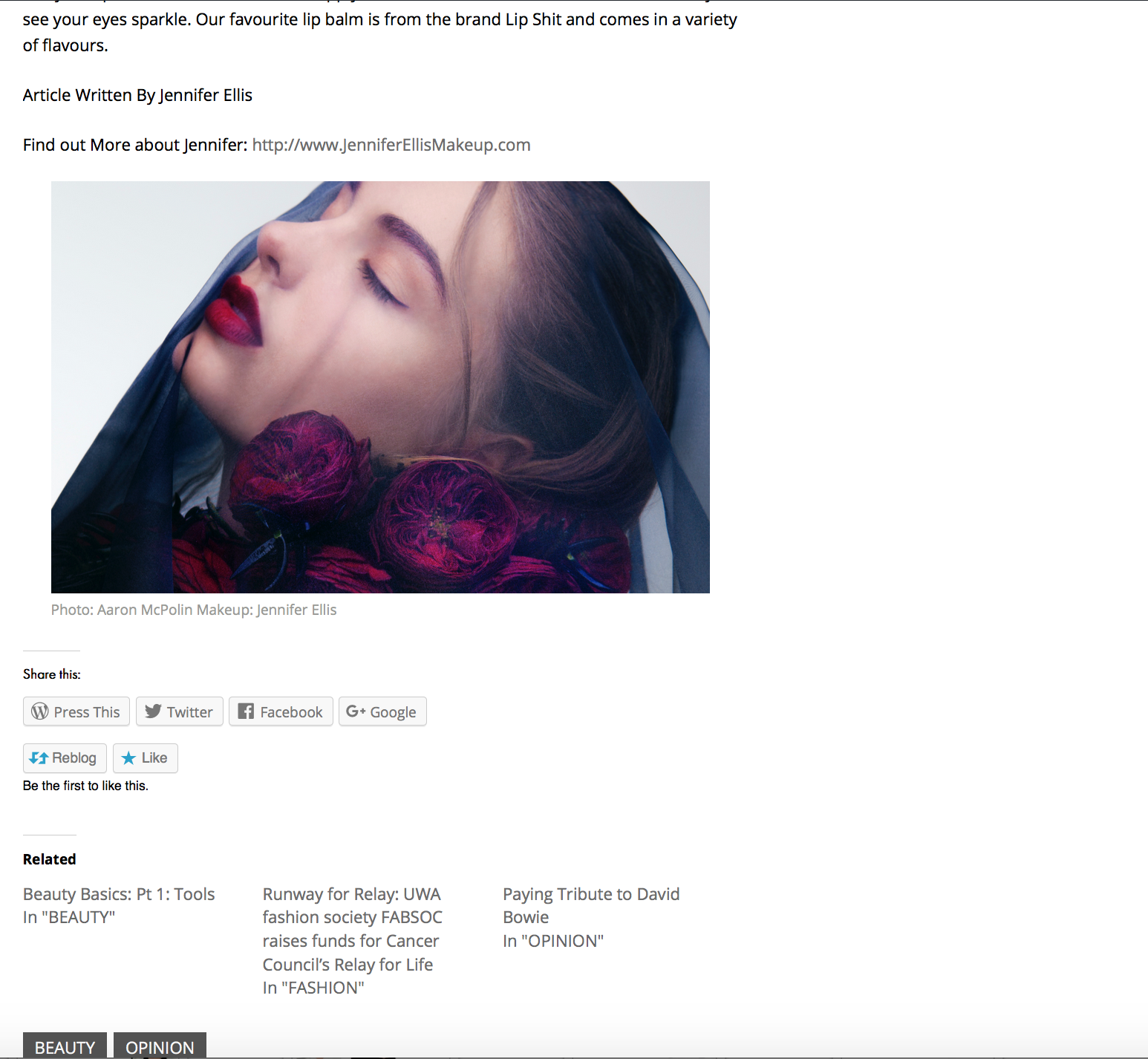Image resolution: width=1148 pixels, height=1059 pixels.
Task: Share the article on Google
Action: coord(382,711)
